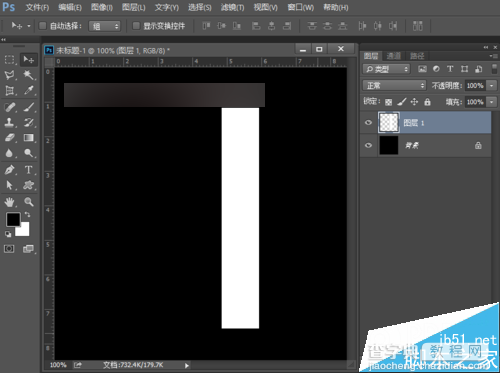Select the Hand tool
The image size is (500, 373).
coord(10,201)
